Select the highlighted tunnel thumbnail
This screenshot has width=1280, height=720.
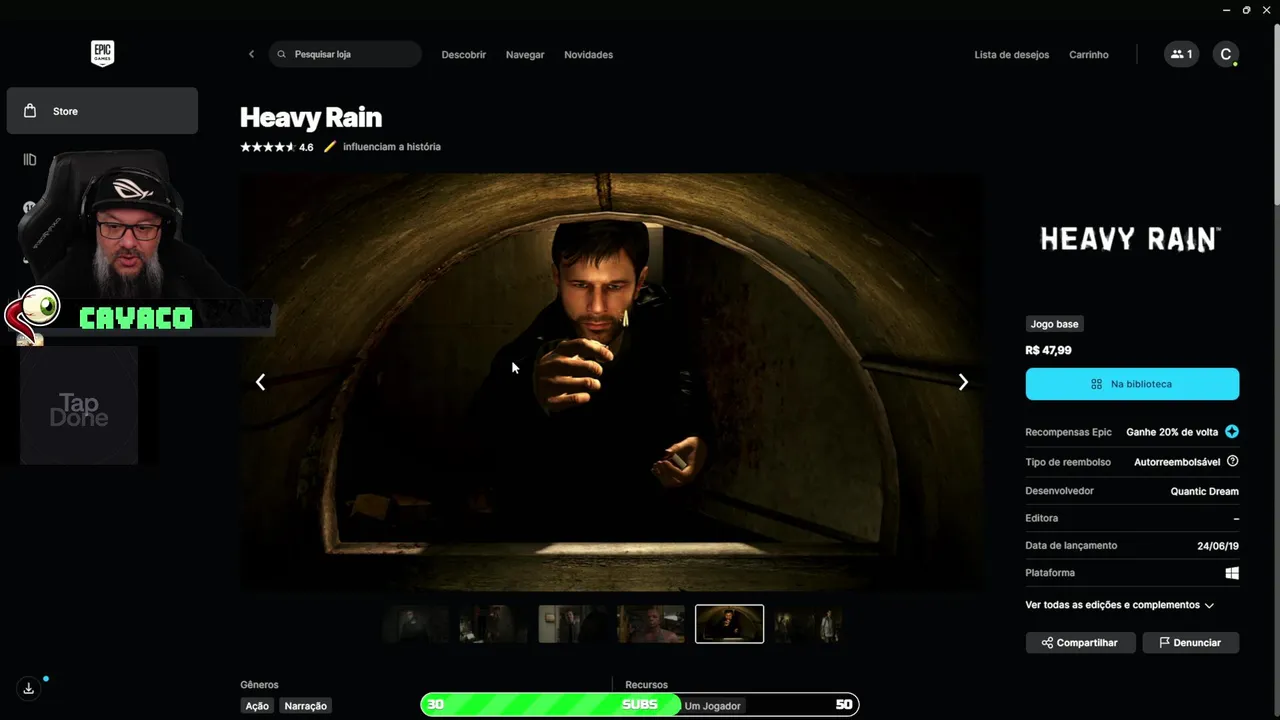729,624
